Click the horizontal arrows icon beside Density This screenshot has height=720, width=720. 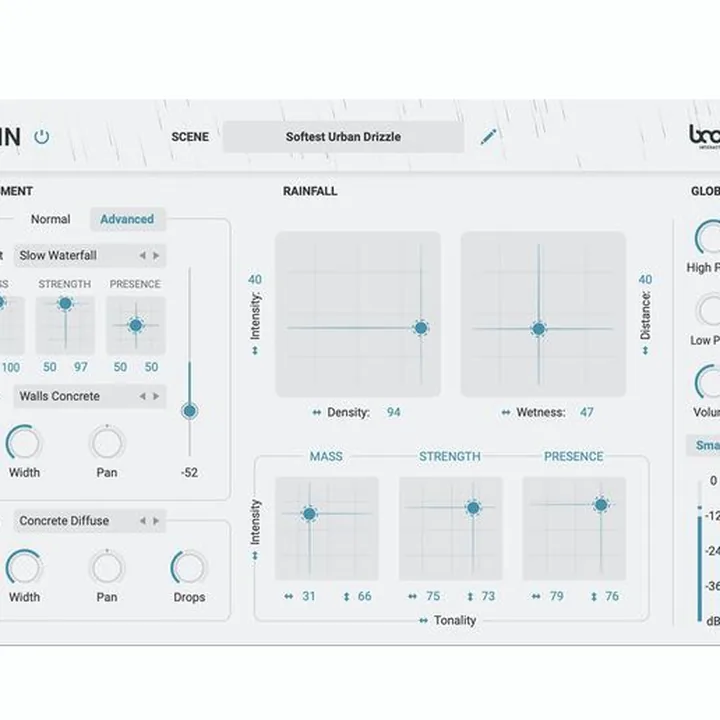click(317, 412)
